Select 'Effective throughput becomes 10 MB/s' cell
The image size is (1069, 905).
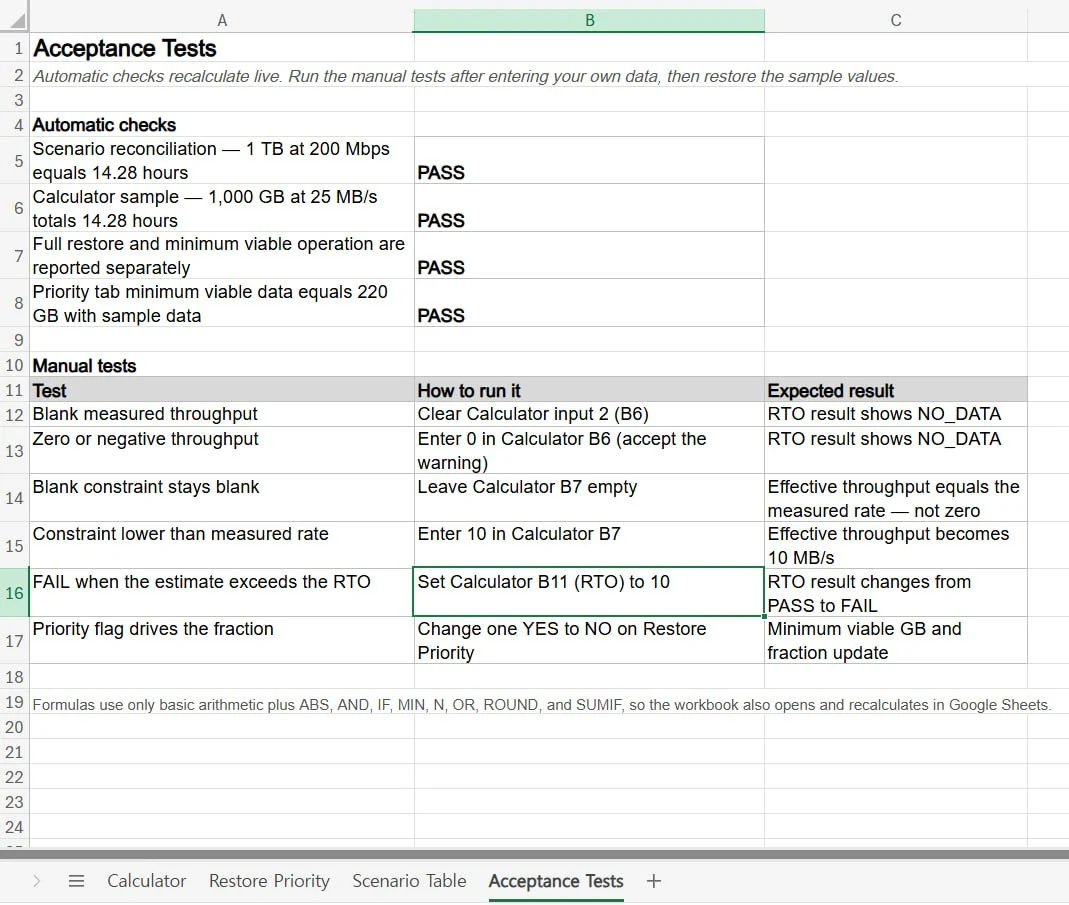click(x=895, y=545)
